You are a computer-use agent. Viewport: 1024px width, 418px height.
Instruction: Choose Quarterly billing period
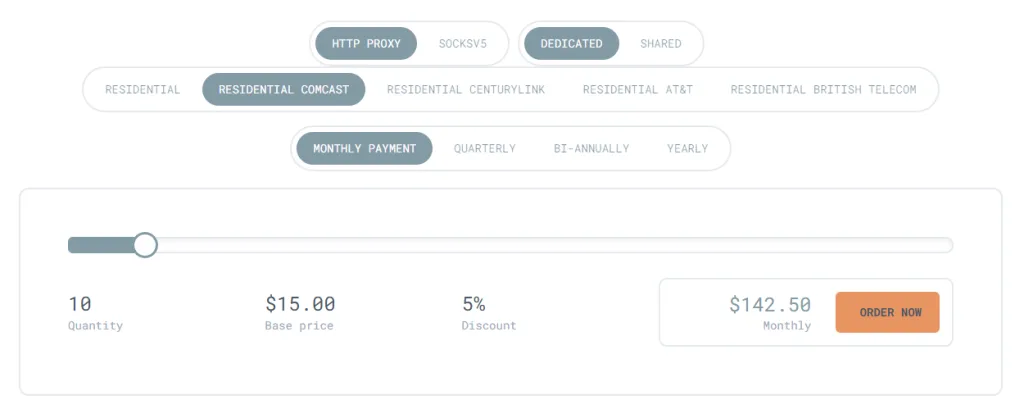coord(485,149)
